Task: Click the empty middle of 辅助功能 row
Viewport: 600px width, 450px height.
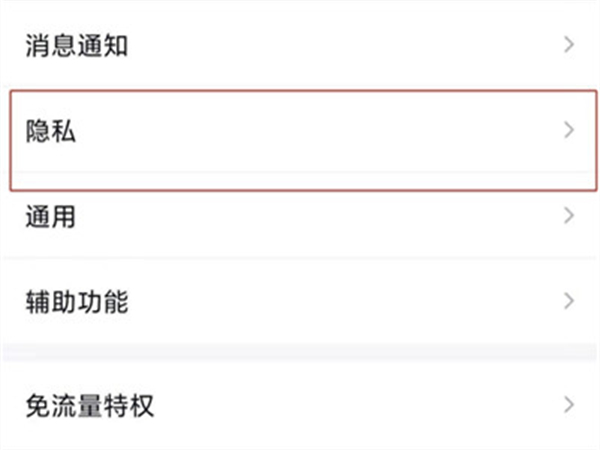Action: click(340, 301)
